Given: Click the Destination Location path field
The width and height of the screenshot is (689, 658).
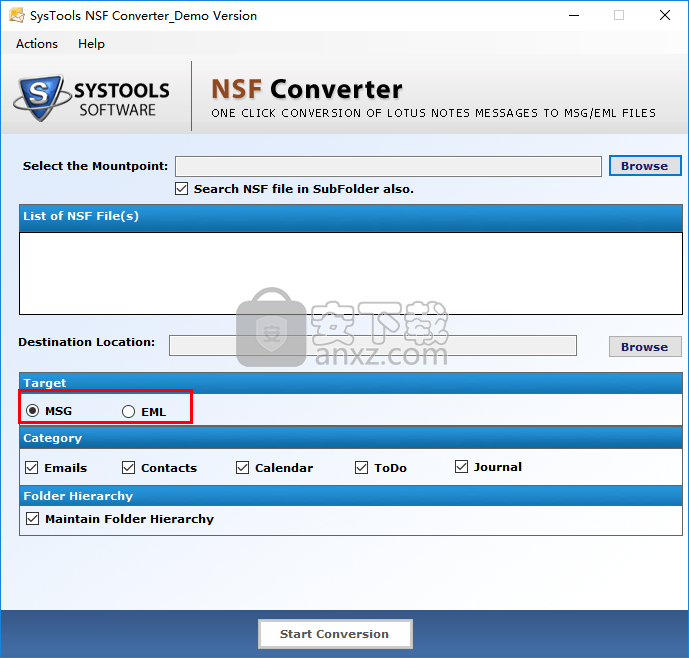Looking at the screenshot, I should click(x=373, y=345).
